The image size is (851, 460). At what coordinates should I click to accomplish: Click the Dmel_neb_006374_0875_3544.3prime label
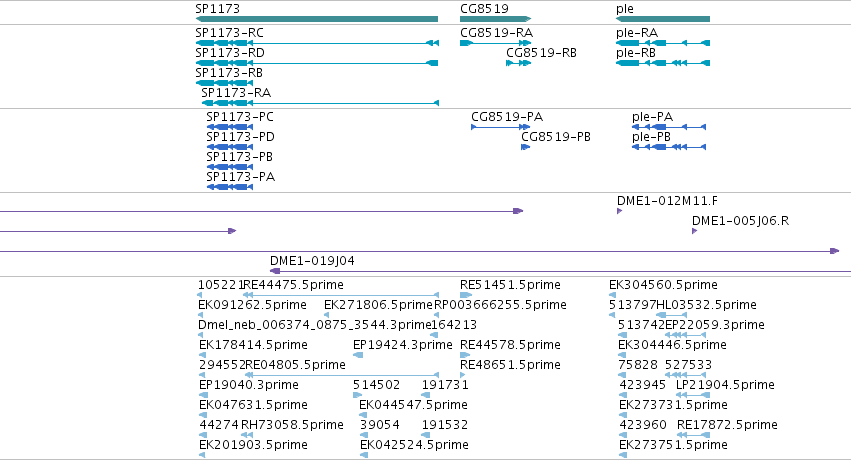point(314,325)
